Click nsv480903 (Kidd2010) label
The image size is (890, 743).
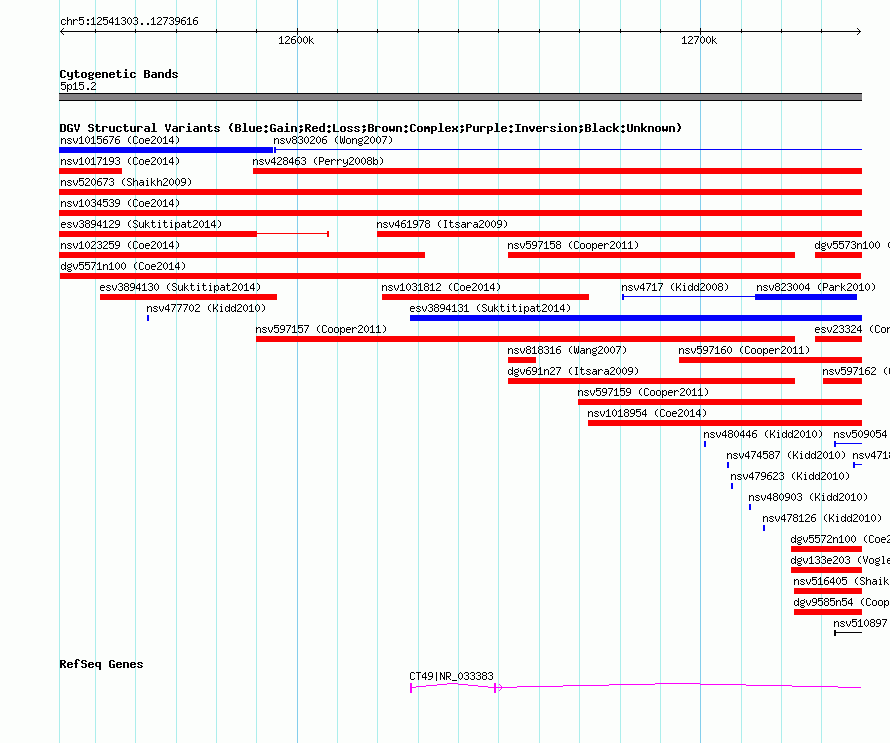[x=808, y=497]
